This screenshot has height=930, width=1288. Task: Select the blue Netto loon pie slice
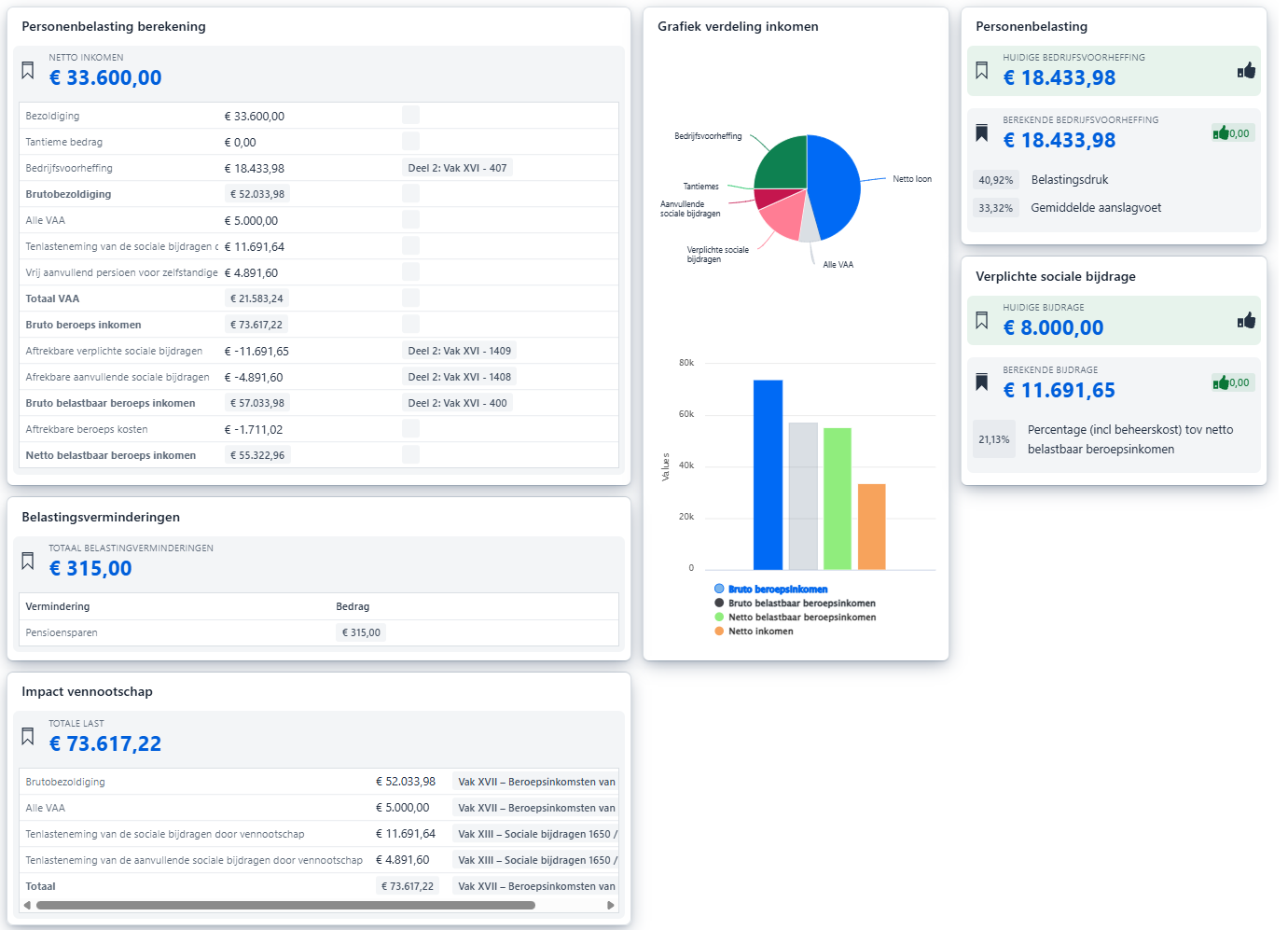click(x=835, y=187)
